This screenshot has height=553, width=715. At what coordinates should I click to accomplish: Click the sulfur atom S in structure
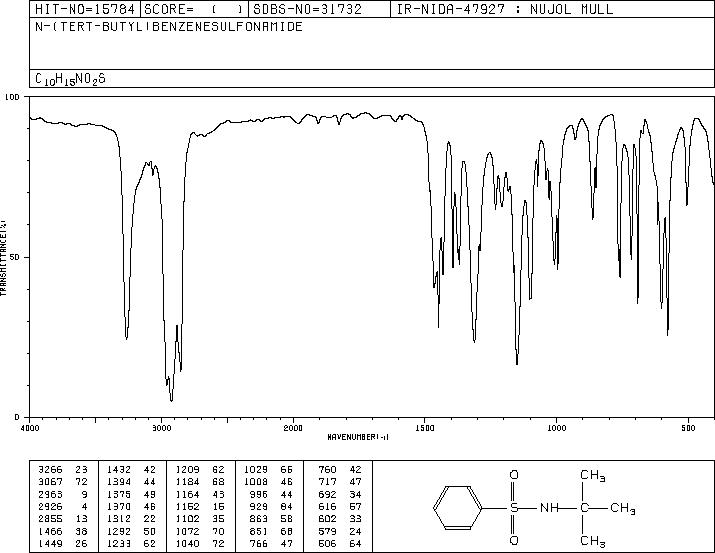(514, 508)
